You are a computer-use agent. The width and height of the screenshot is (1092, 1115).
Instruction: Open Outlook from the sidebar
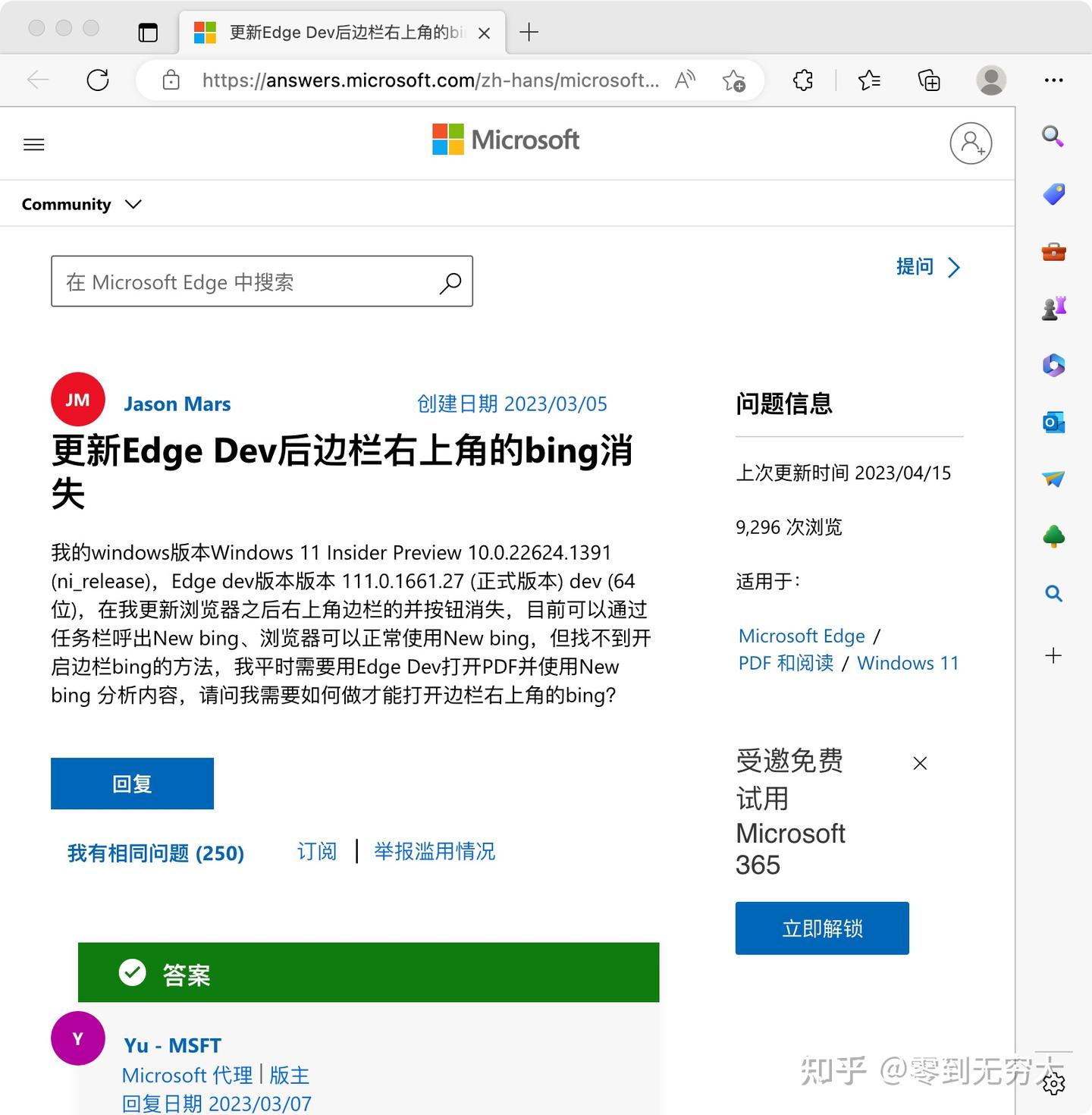(x=1053, y=422)
